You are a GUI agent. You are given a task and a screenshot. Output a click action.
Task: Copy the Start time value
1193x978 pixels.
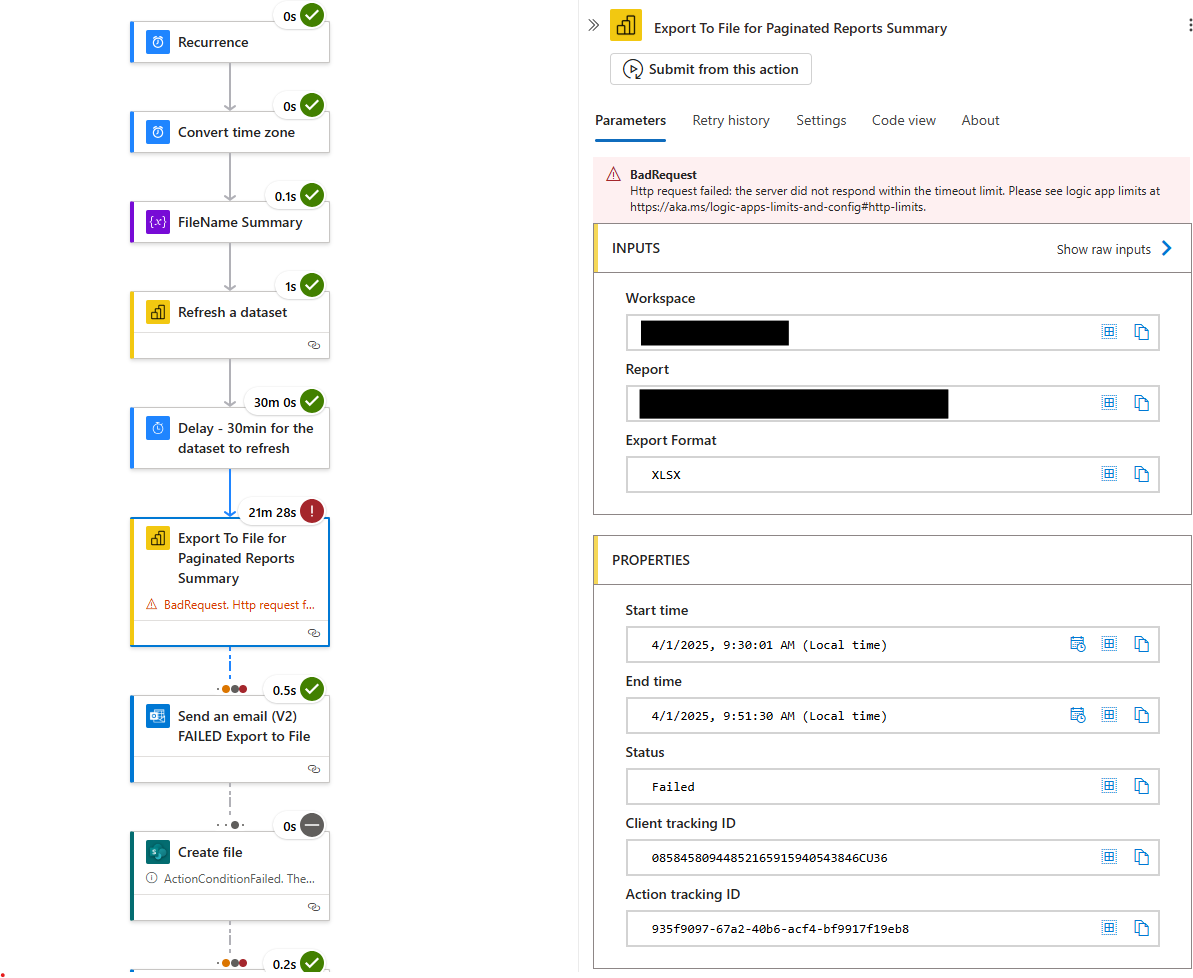(x=1141, y=644)
